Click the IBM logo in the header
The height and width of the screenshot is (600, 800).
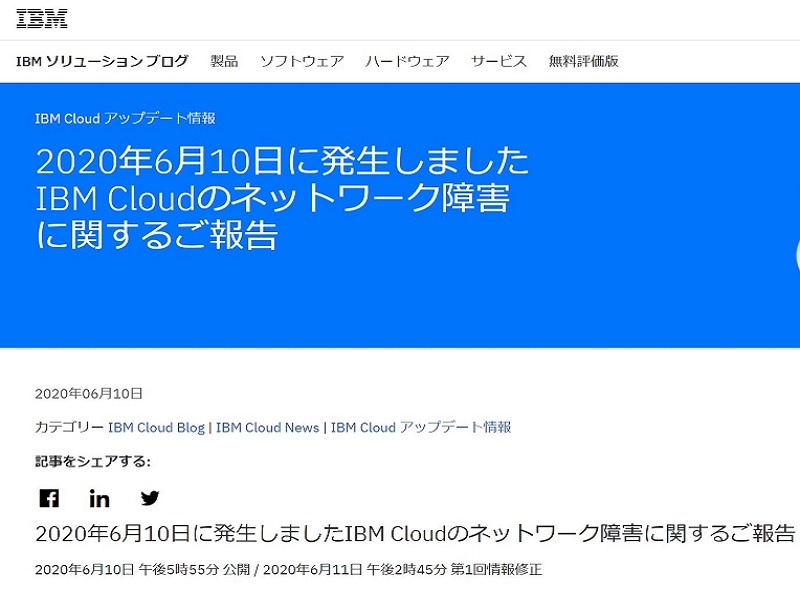[42, 18]
